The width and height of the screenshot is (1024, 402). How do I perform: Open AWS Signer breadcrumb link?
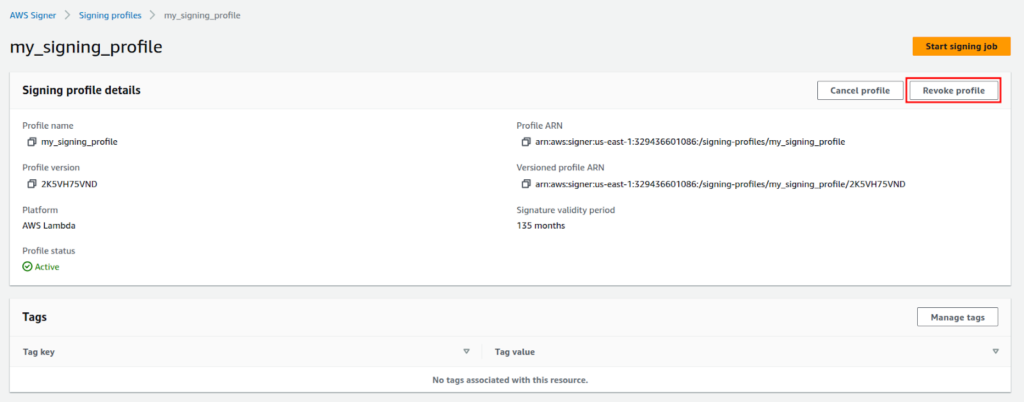(x=33, y=15)
